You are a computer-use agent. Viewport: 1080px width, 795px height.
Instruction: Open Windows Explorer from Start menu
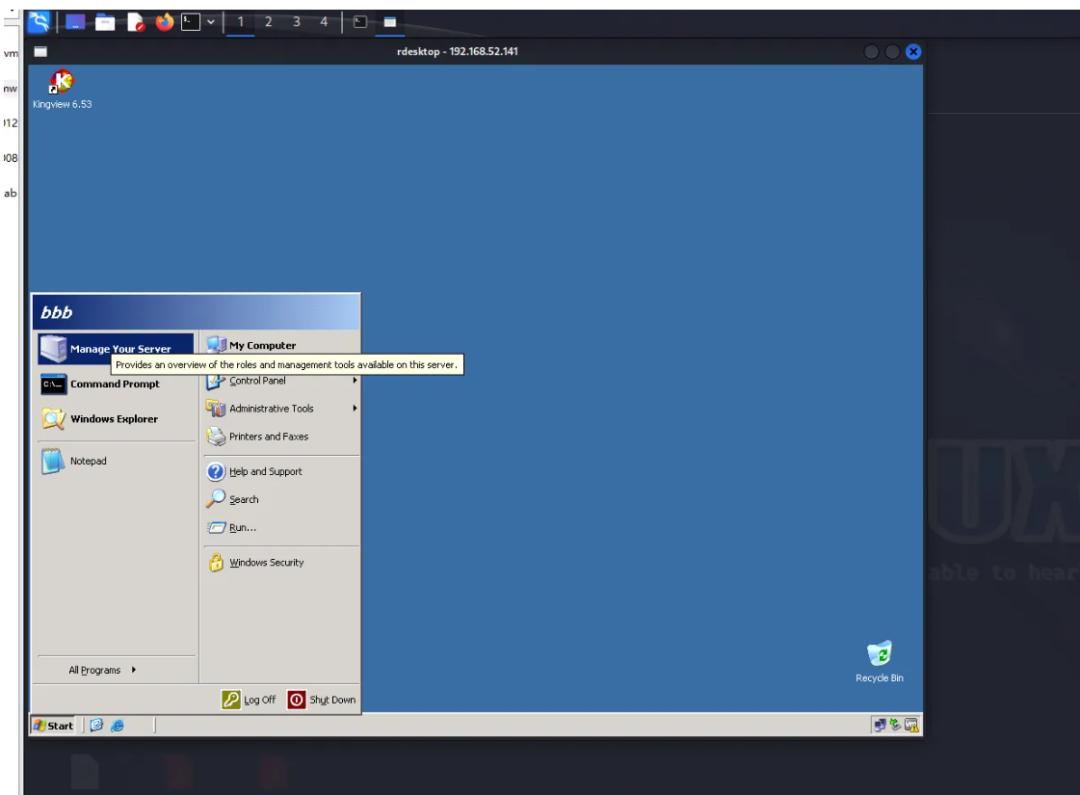coord(116,419)
